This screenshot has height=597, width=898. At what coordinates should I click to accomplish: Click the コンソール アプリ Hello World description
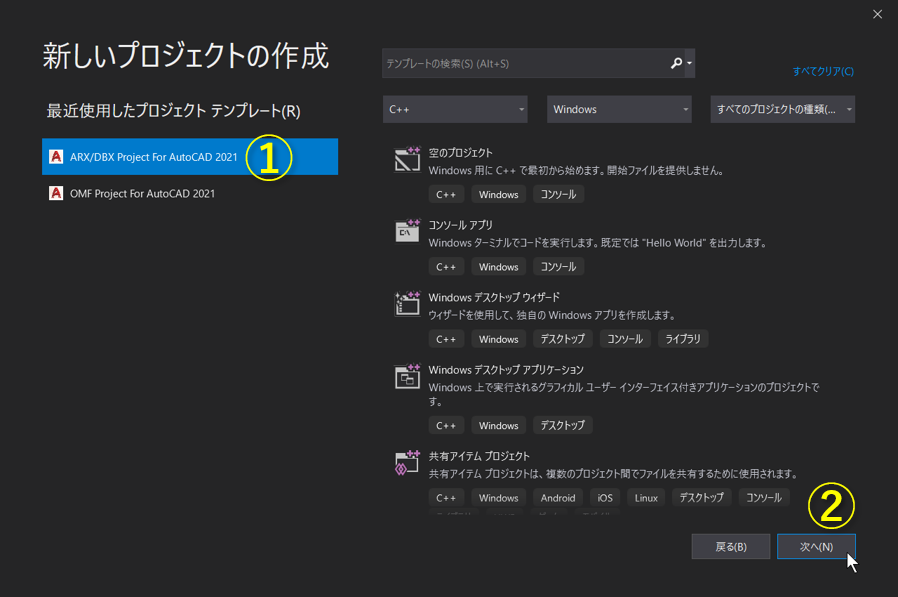pos(597,242)
